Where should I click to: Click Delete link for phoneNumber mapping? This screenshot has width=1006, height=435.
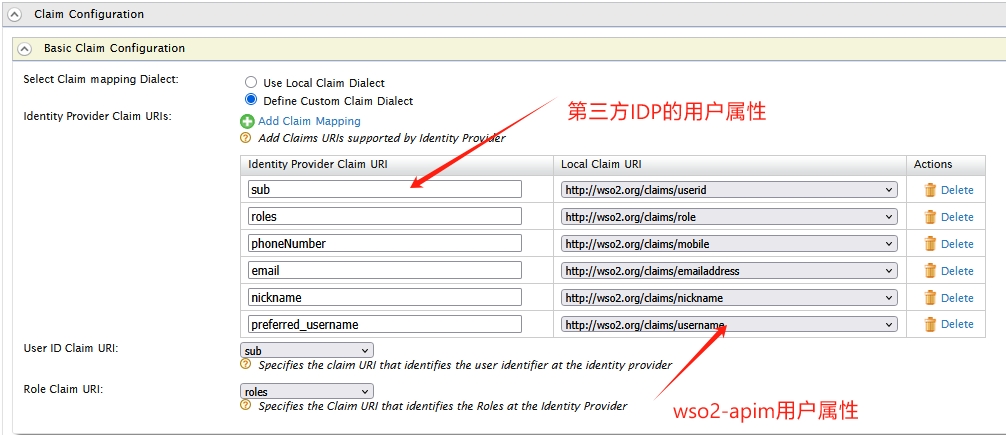(957, 244)
